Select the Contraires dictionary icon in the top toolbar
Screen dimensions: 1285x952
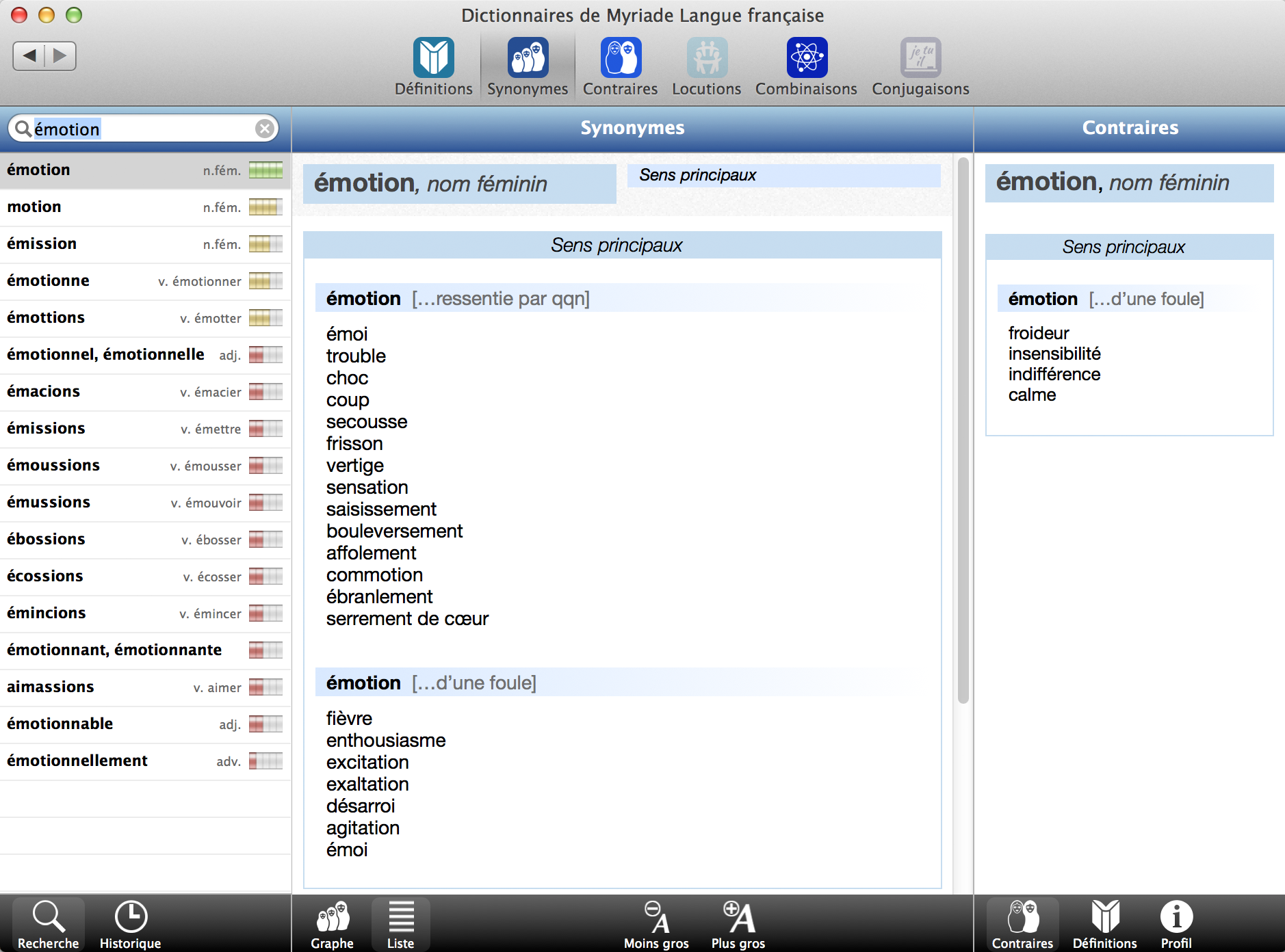(620, 67)
